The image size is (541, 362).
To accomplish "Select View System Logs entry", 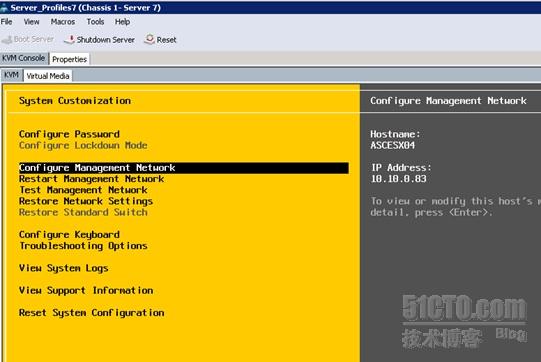I will [x=63, y=268].
